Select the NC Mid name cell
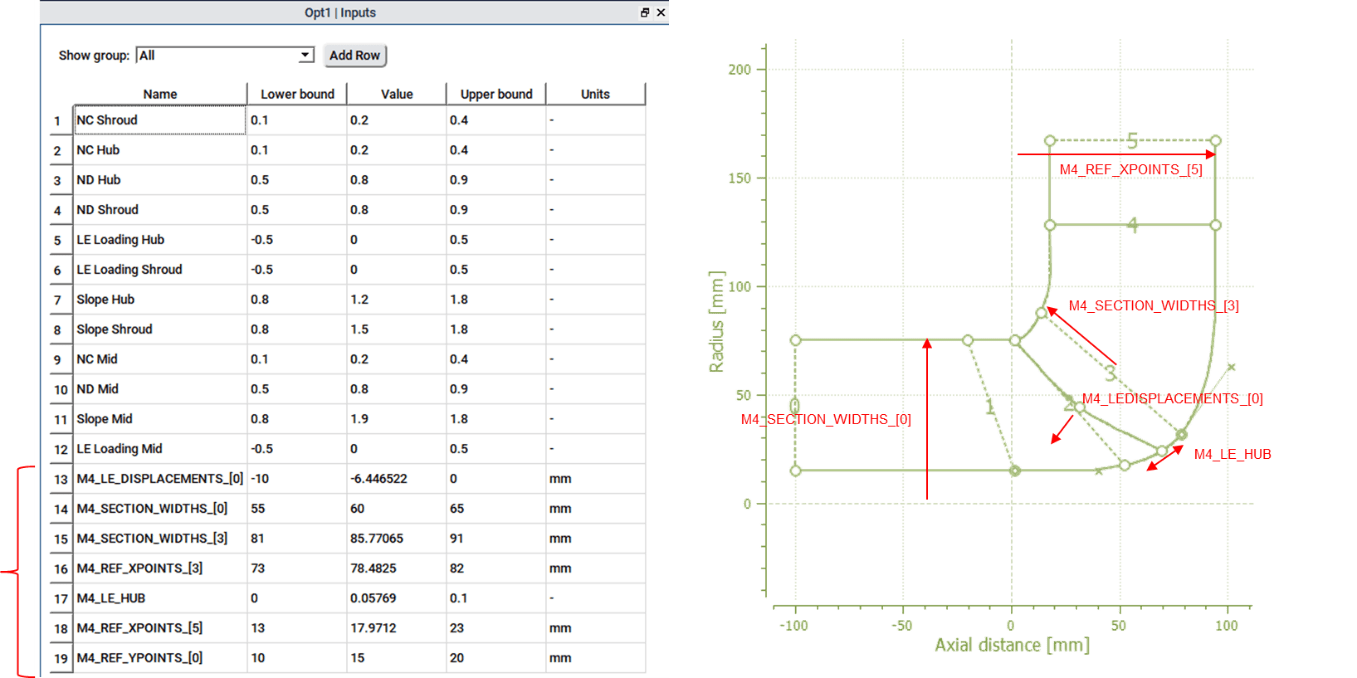Image resolution: width=1357 pixels, height=678 pixels. [x=160, y=359]
